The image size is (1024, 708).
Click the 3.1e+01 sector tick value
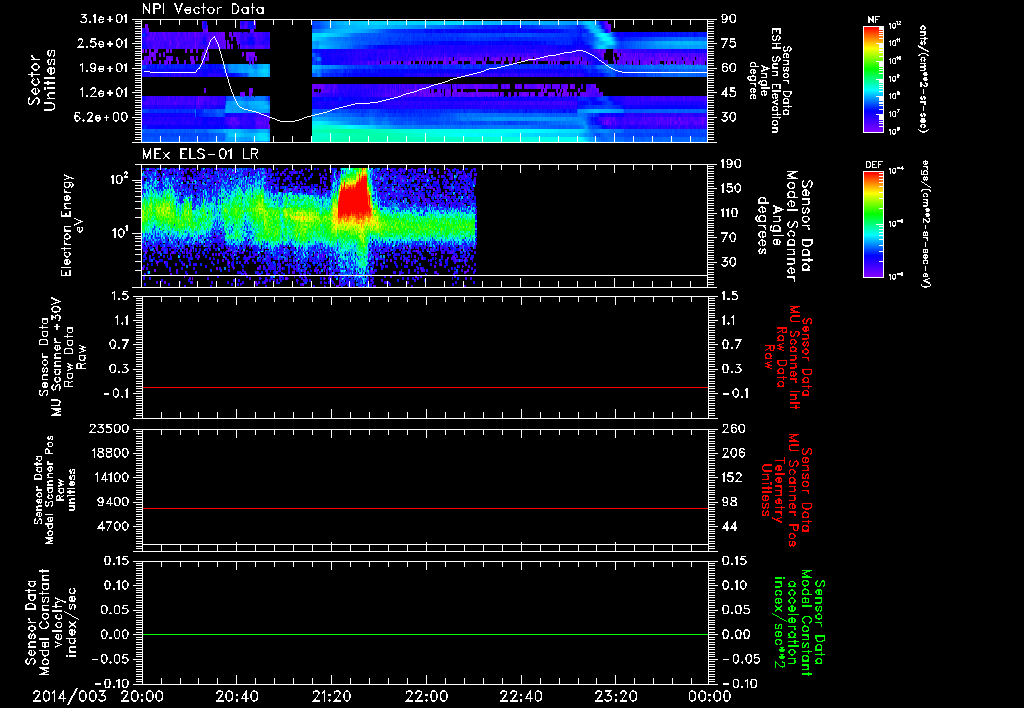[x=104, y=19]
